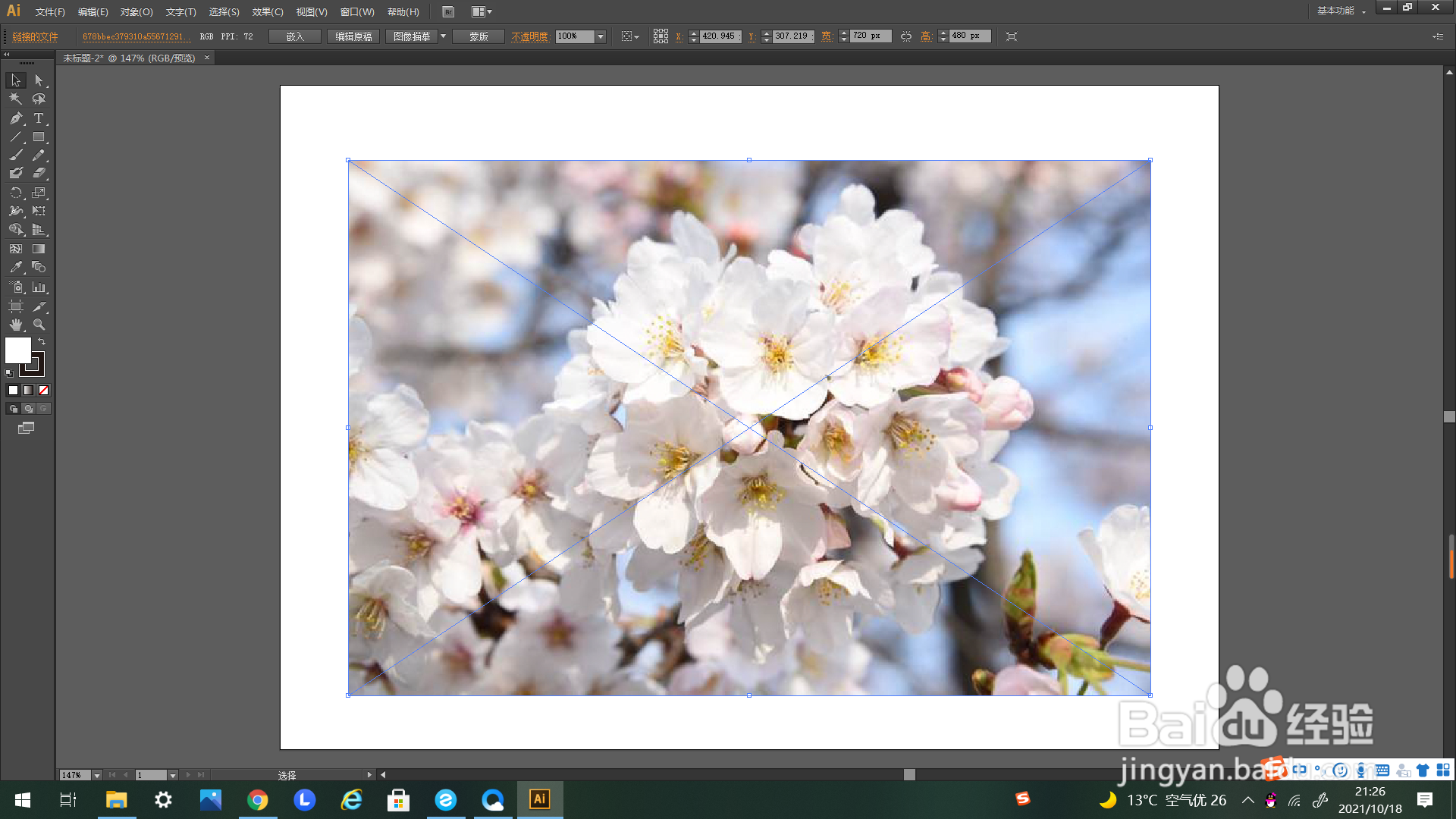Toggle constrain width and height proportions

point(905,36)
